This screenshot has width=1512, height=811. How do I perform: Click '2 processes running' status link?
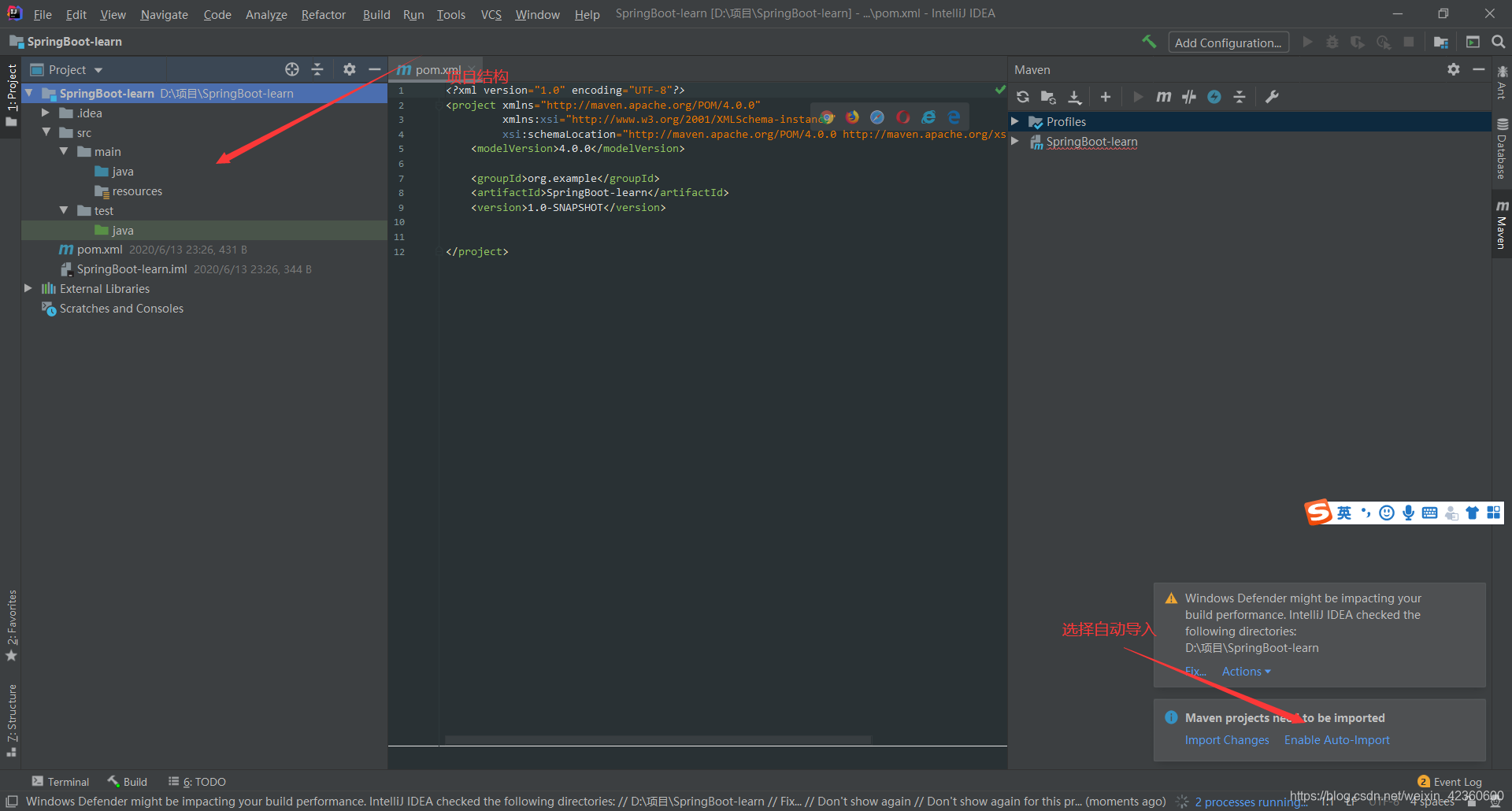[1251, 802]
